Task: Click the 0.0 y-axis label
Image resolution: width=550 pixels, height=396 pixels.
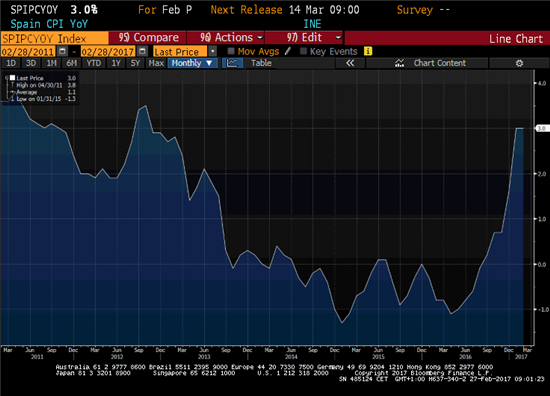Action: tap(542, 264)
